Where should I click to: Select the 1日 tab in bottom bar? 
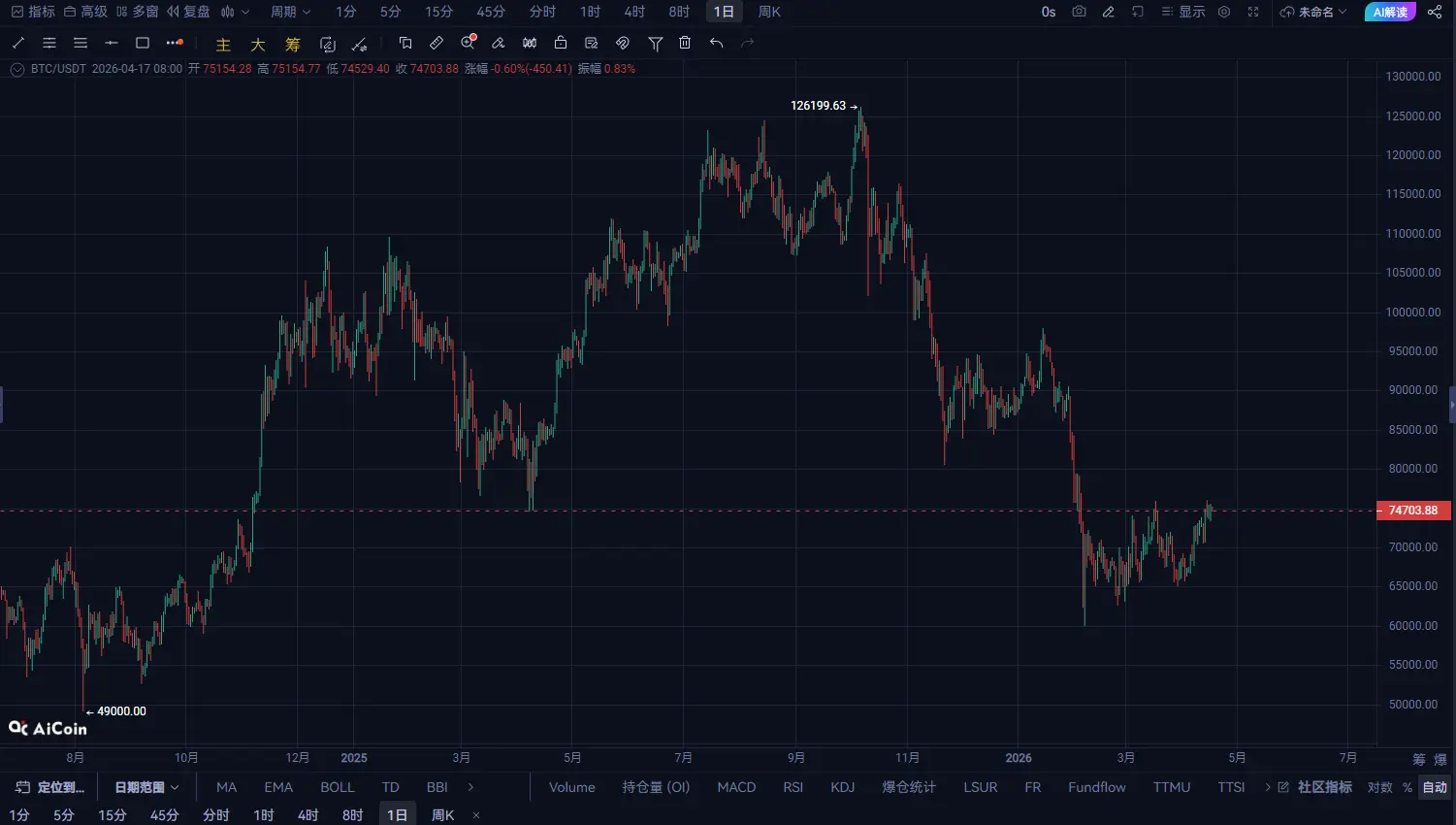398,815
